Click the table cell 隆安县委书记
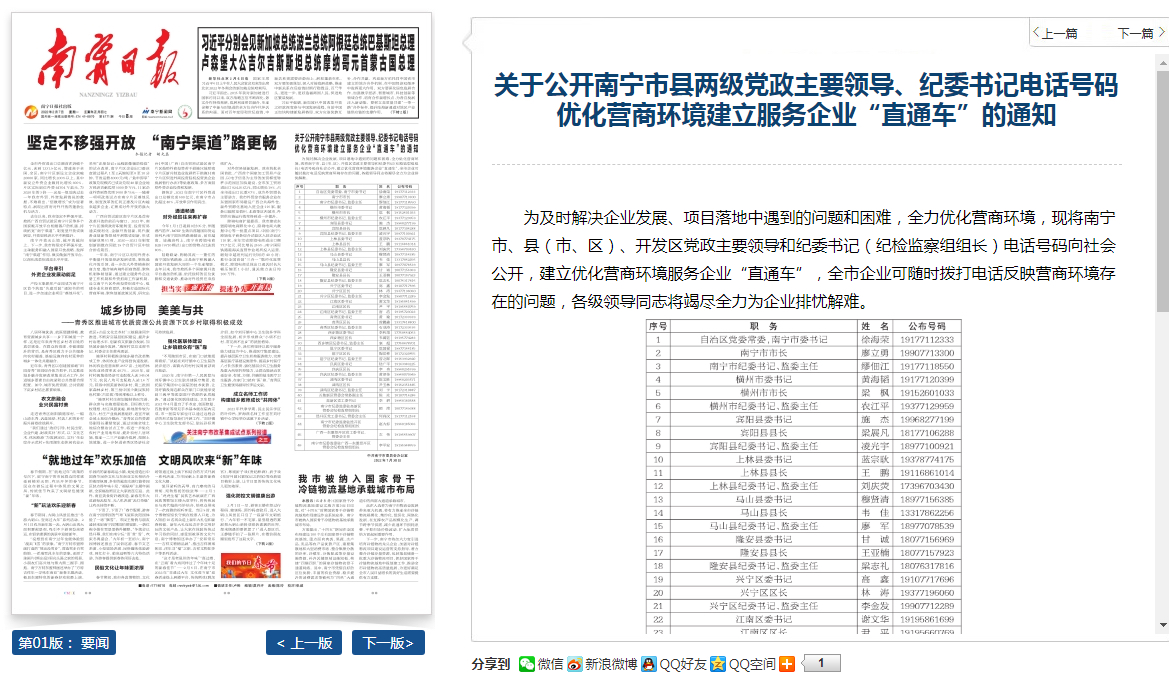The height and width of the screenshot is (684, 1169). 763,539
